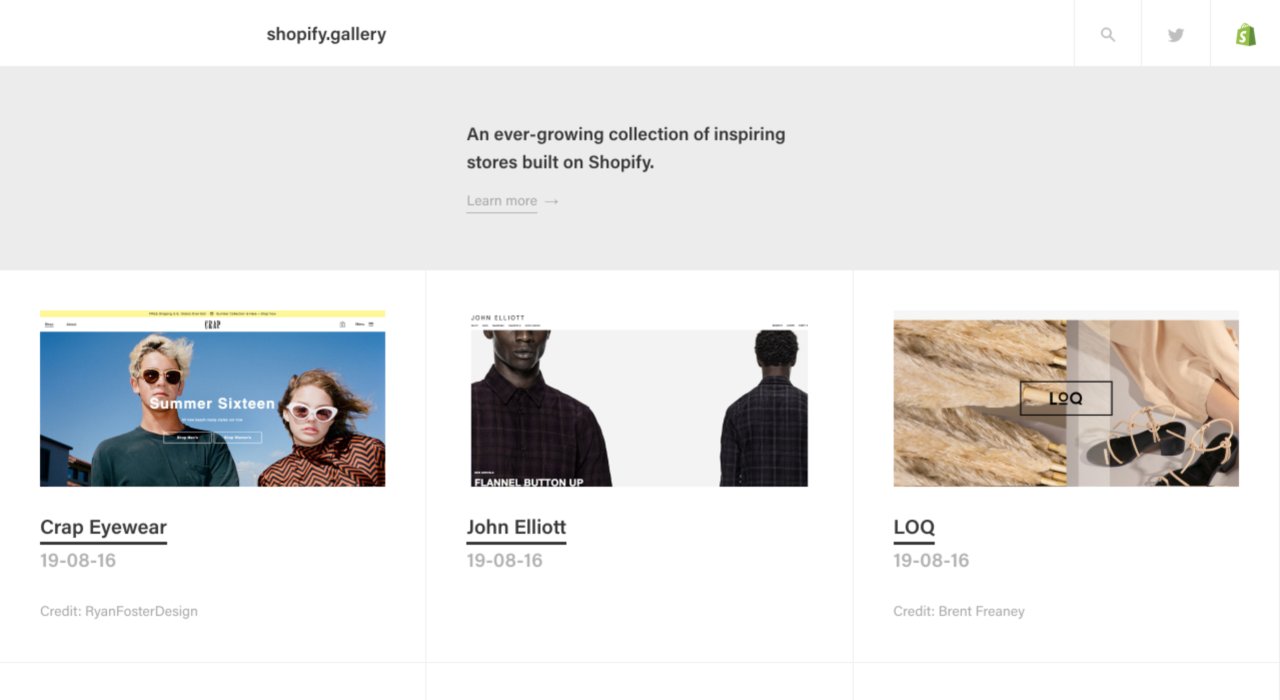Click the arrow next to Learn more
Viewport: 1280px width, 700px height.
click(x=551, y=201)
